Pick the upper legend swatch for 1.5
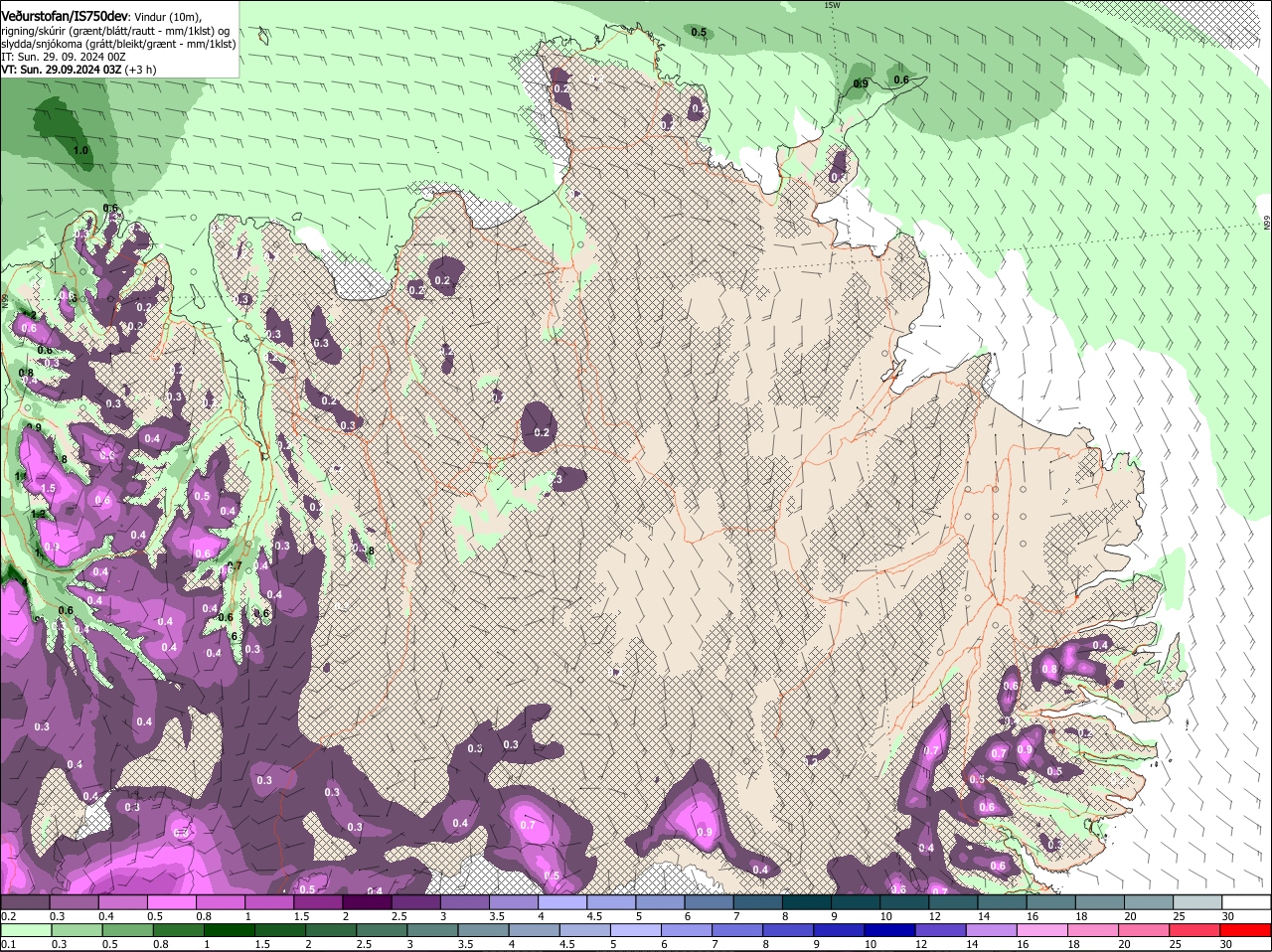 pyautogui.click(x=318, y=902)
